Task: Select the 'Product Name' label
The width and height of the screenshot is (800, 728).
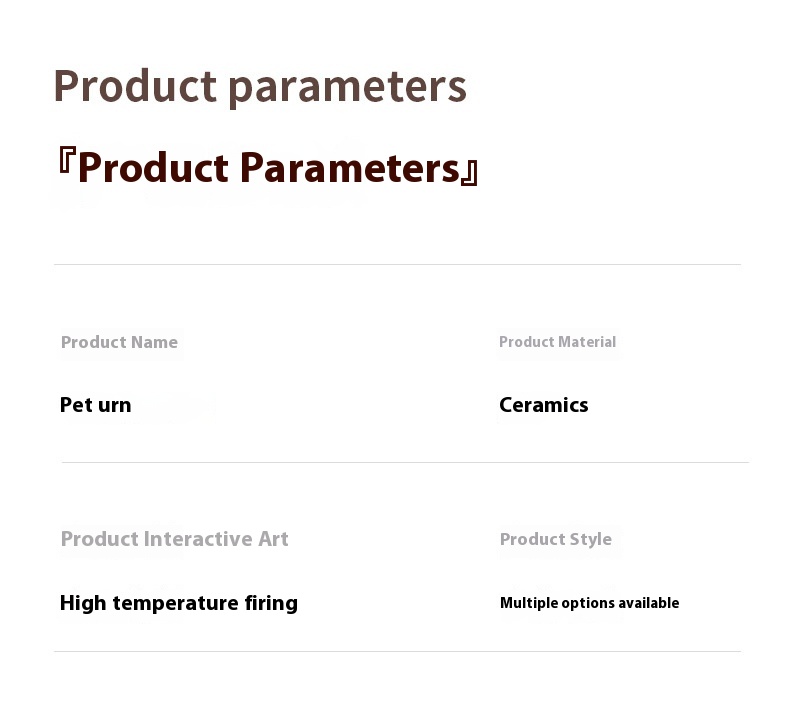Action: 119,342
